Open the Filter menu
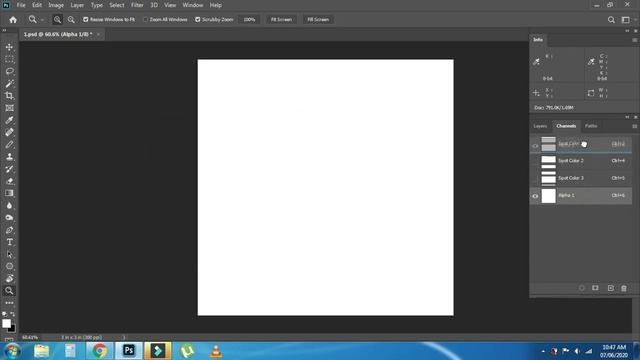This screenshot has width=640, height=360. pos(137,5)
